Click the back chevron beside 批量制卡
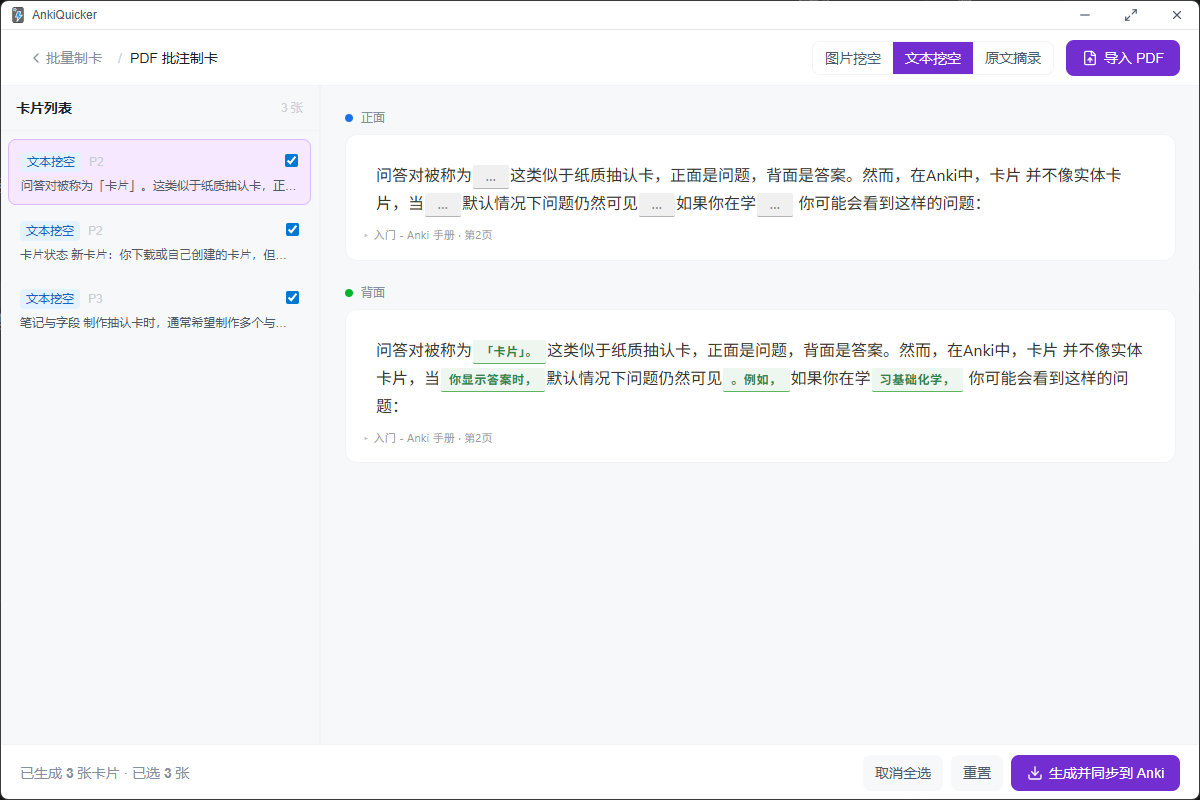Image resolution: width=1200 pixels, height=800 pixels. point(36,58)
